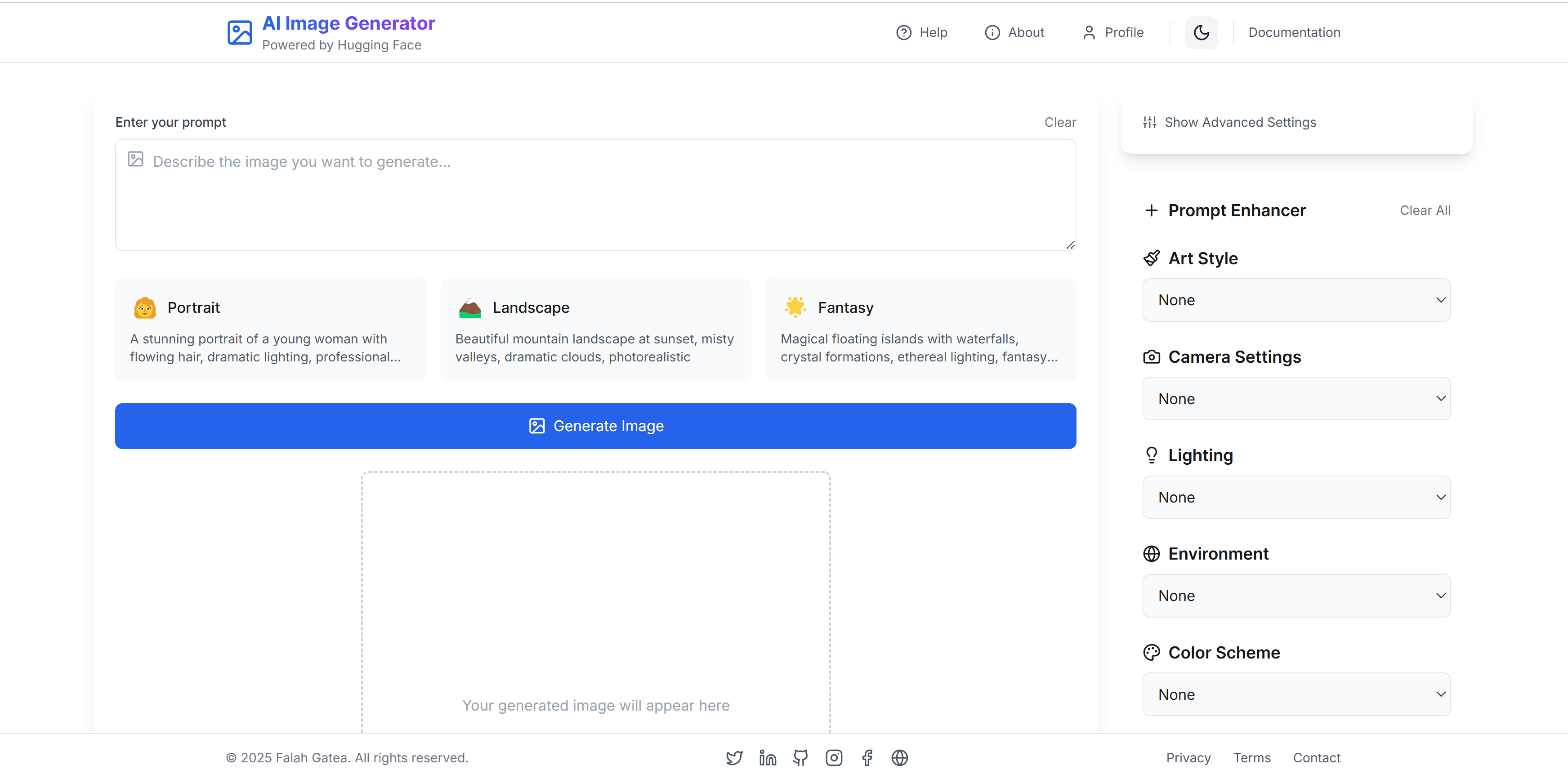Open the Instagram footer icon

834,757
